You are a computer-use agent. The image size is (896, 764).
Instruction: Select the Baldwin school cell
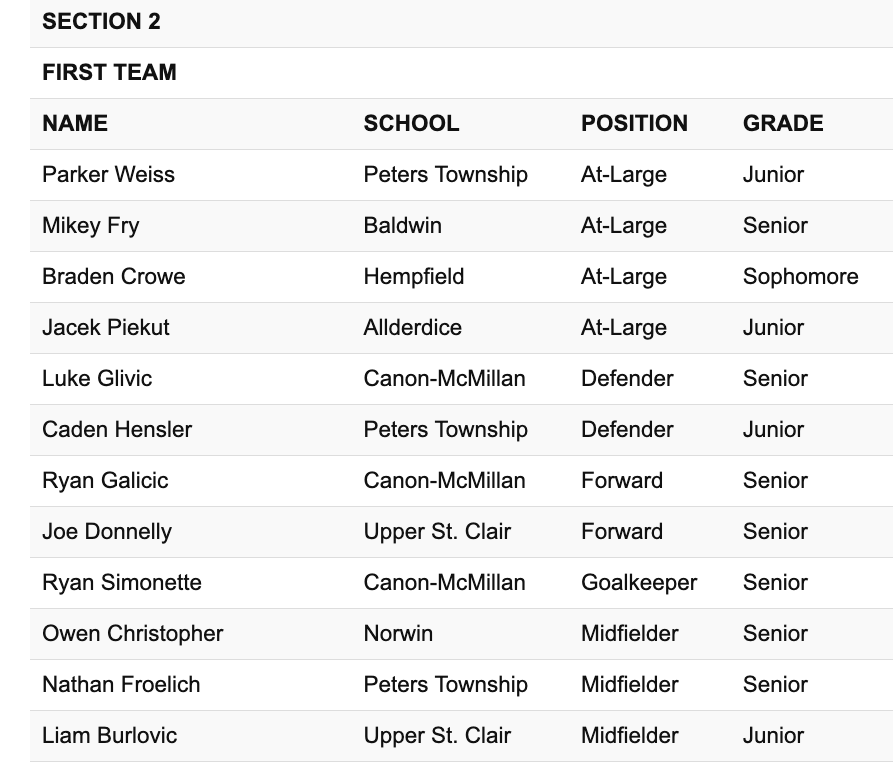coord(402,225)
